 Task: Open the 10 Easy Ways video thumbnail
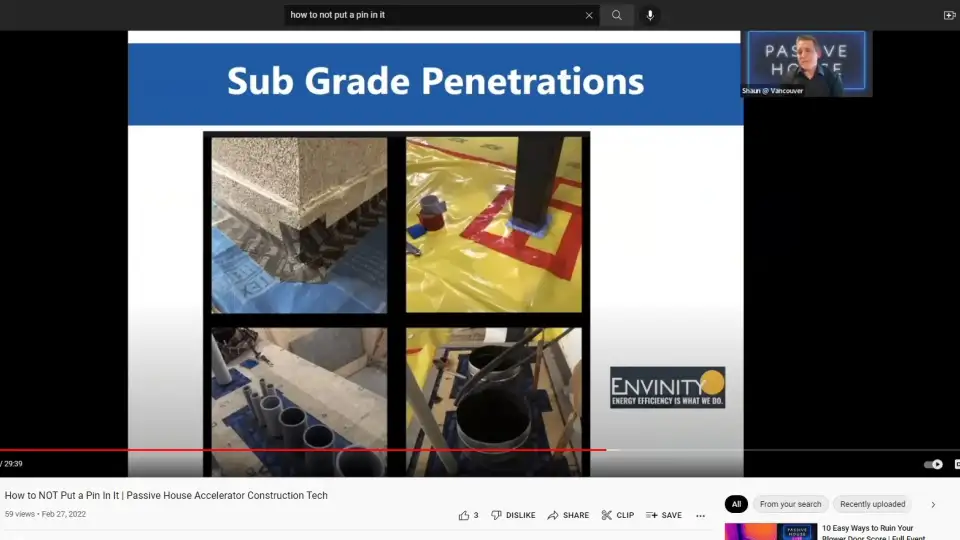tap(770, 531)
